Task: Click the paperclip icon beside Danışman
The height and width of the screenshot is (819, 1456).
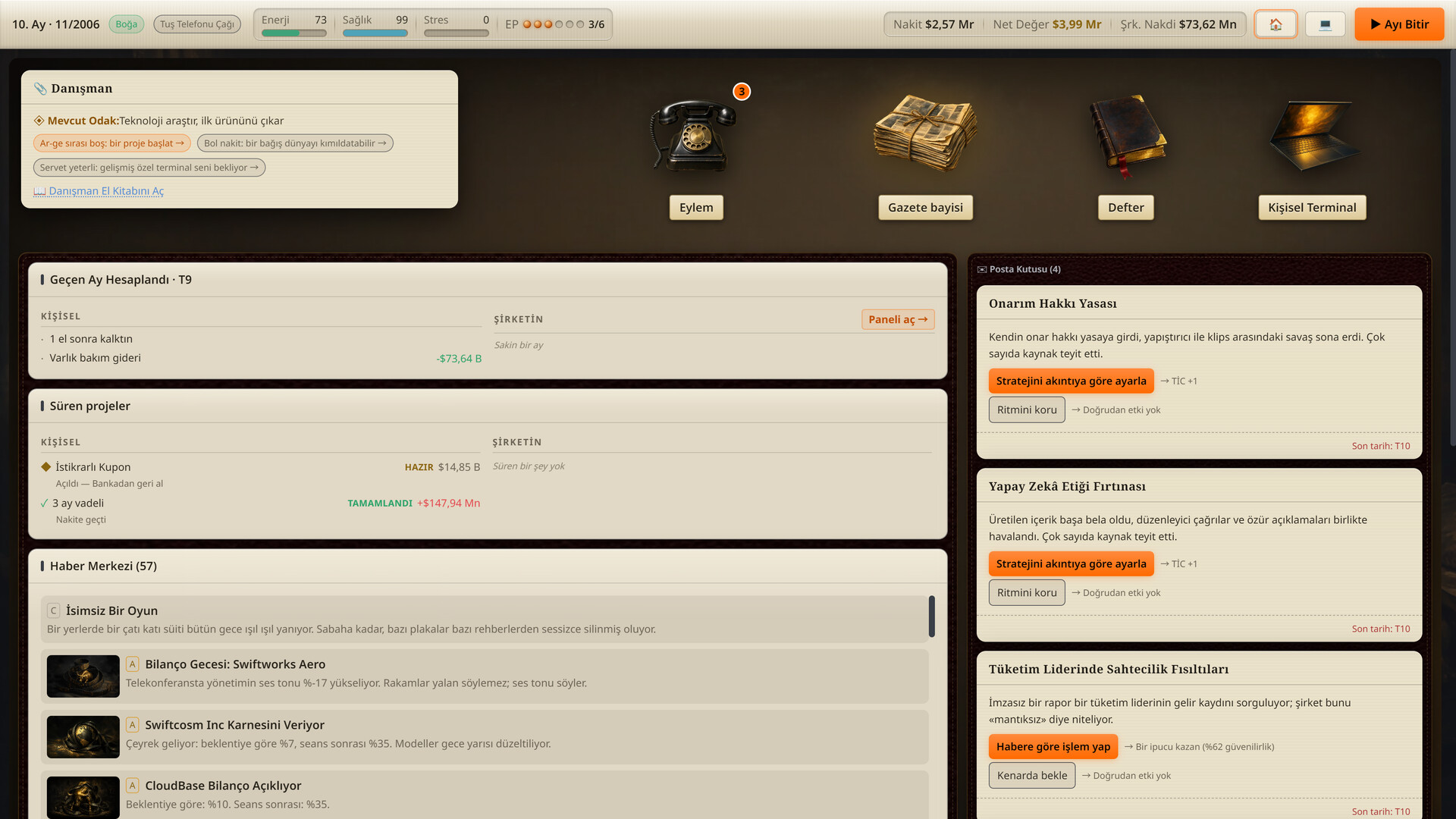Action: (x=40, y=89)
